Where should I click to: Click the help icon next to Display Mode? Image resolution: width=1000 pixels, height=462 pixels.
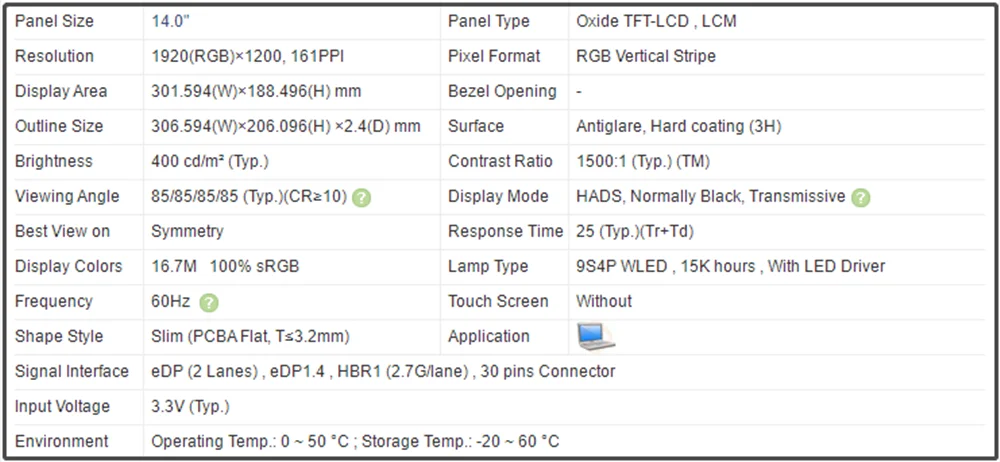coord(861,197)
